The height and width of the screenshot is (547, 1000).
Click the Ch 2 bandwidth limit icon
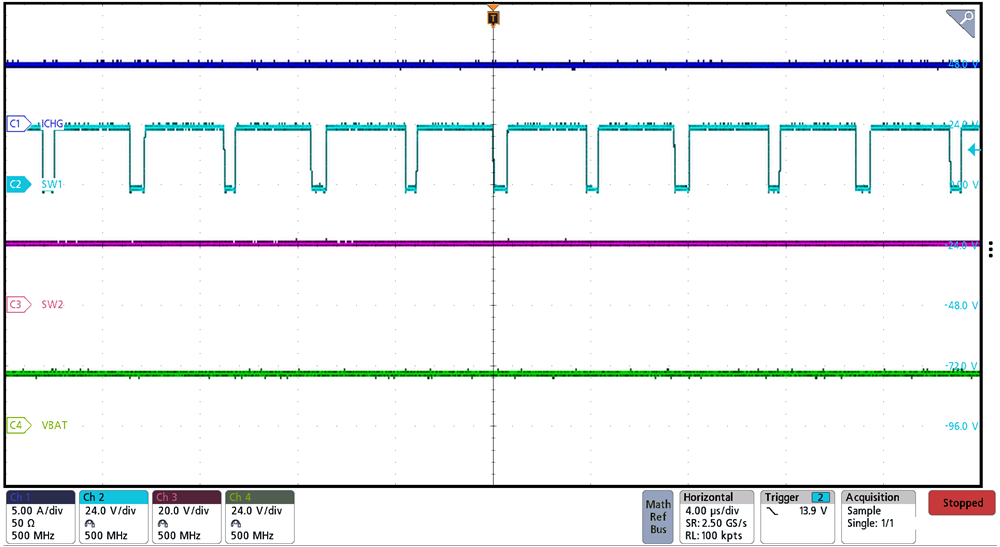click(91, 523)
